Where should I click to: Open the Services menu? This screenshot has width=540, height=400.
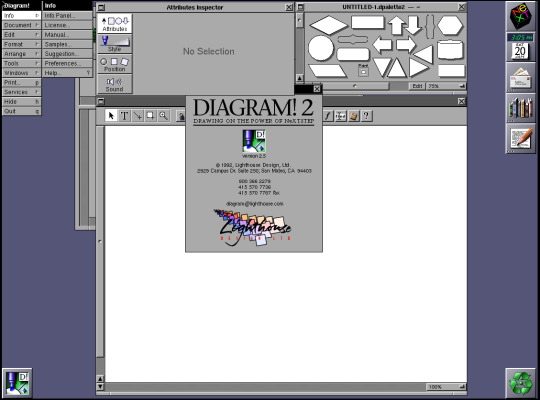(21, 92)
